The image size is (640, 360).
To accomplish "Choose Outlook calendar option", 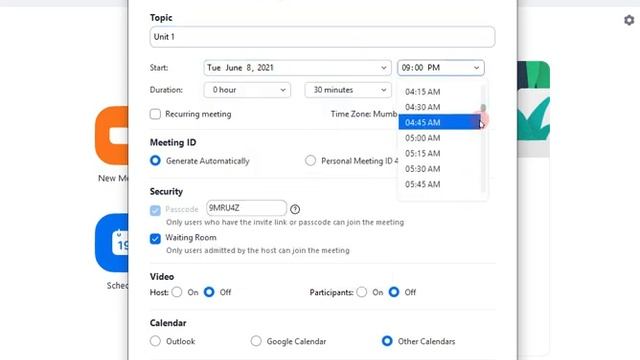I will click(x=155, y=341).
